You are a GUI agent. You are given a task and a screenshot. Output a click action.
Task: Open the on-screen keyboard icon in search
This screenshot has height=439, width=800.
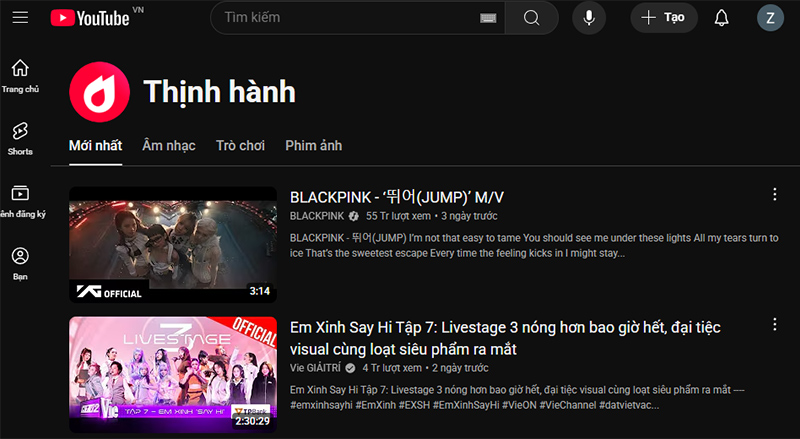coord(488,18)
